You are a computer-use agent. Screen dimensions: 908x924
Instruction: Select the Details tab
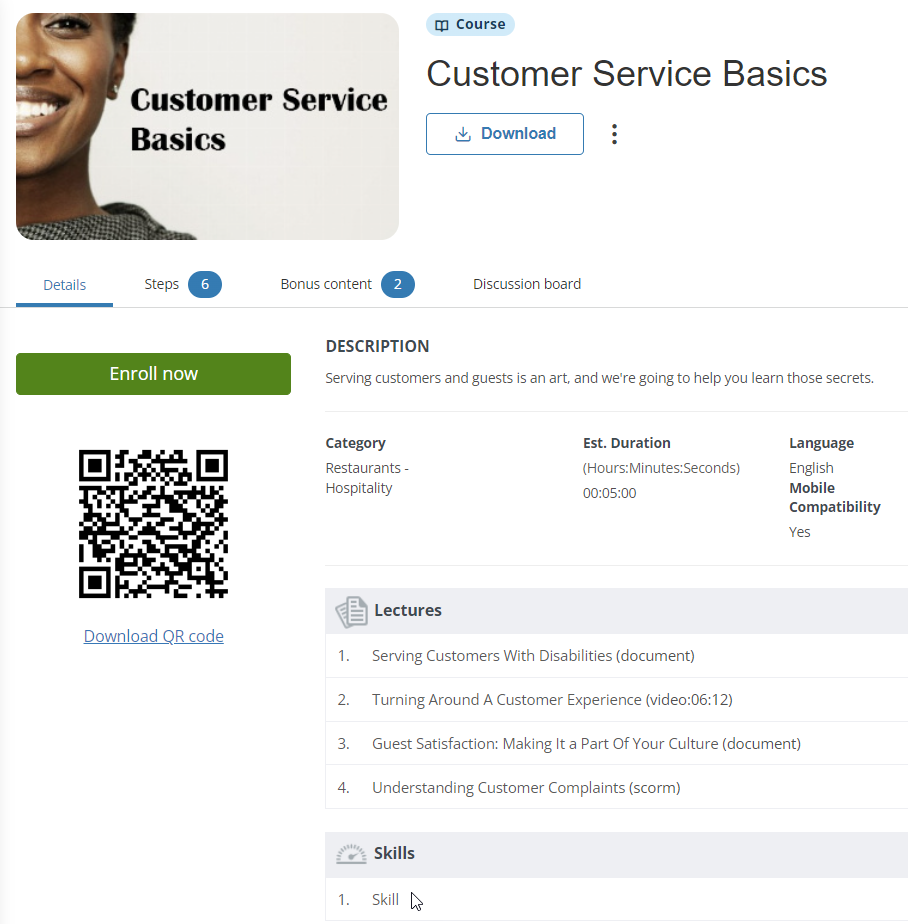(64, 284)
